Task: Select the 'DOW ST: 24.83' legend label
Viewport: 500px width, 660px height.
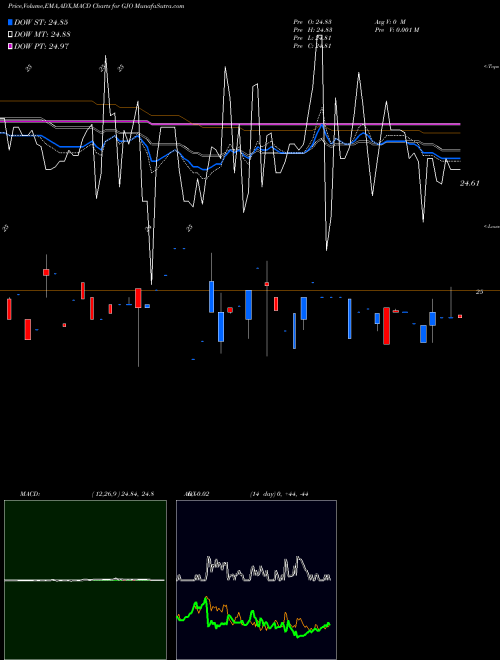Action: tap(41, 22)
